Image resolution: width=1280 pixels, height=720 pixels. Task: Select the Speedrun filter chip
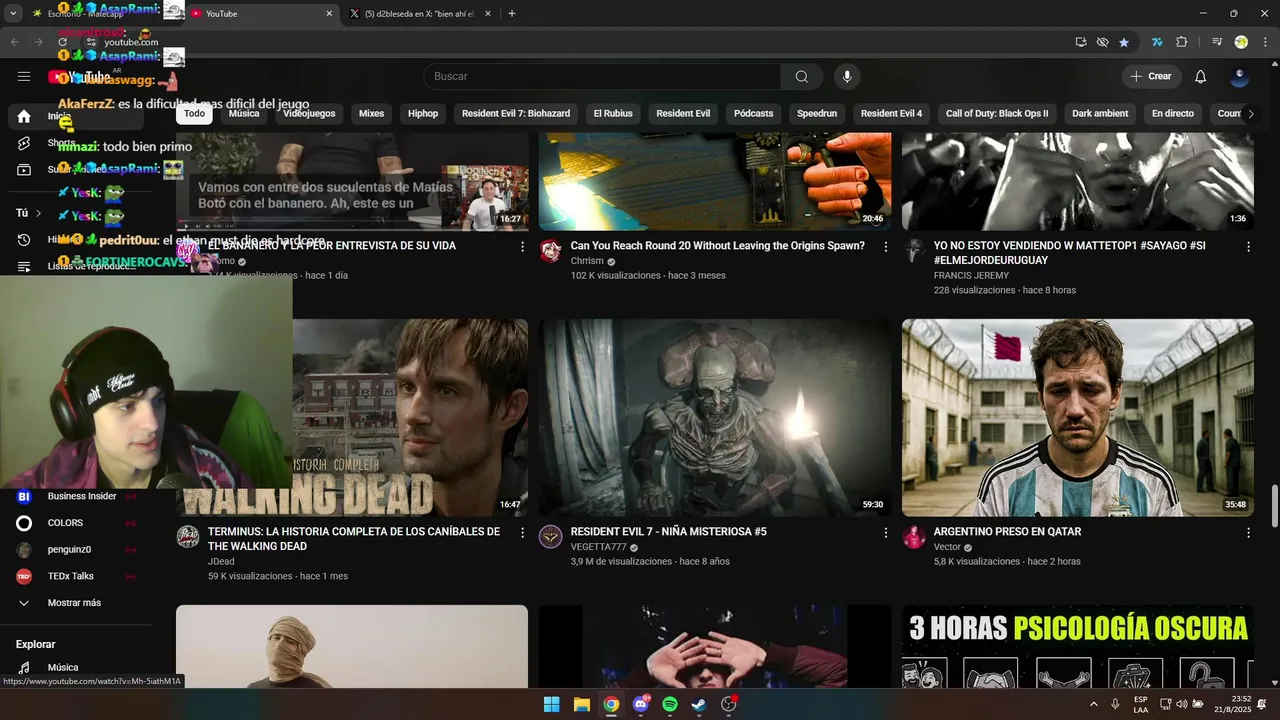817,114
